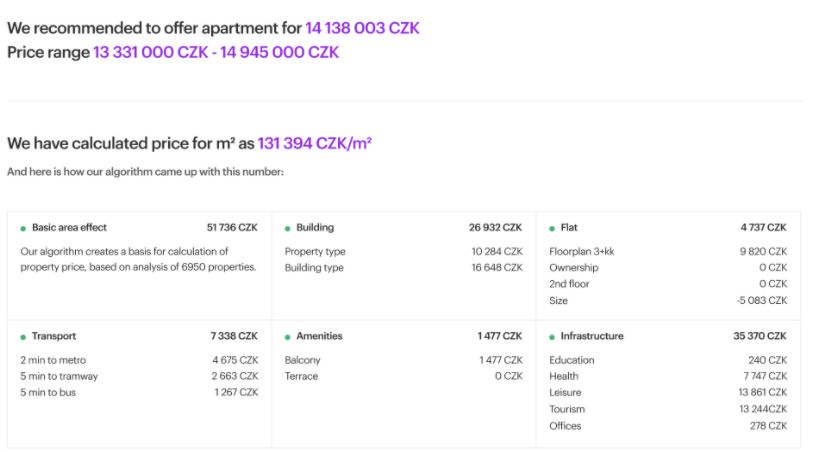Select the Size value -5 083 CZK
The width and height of the screenshot is (820, 452).
pyautogui.click(x=762, y=301)
